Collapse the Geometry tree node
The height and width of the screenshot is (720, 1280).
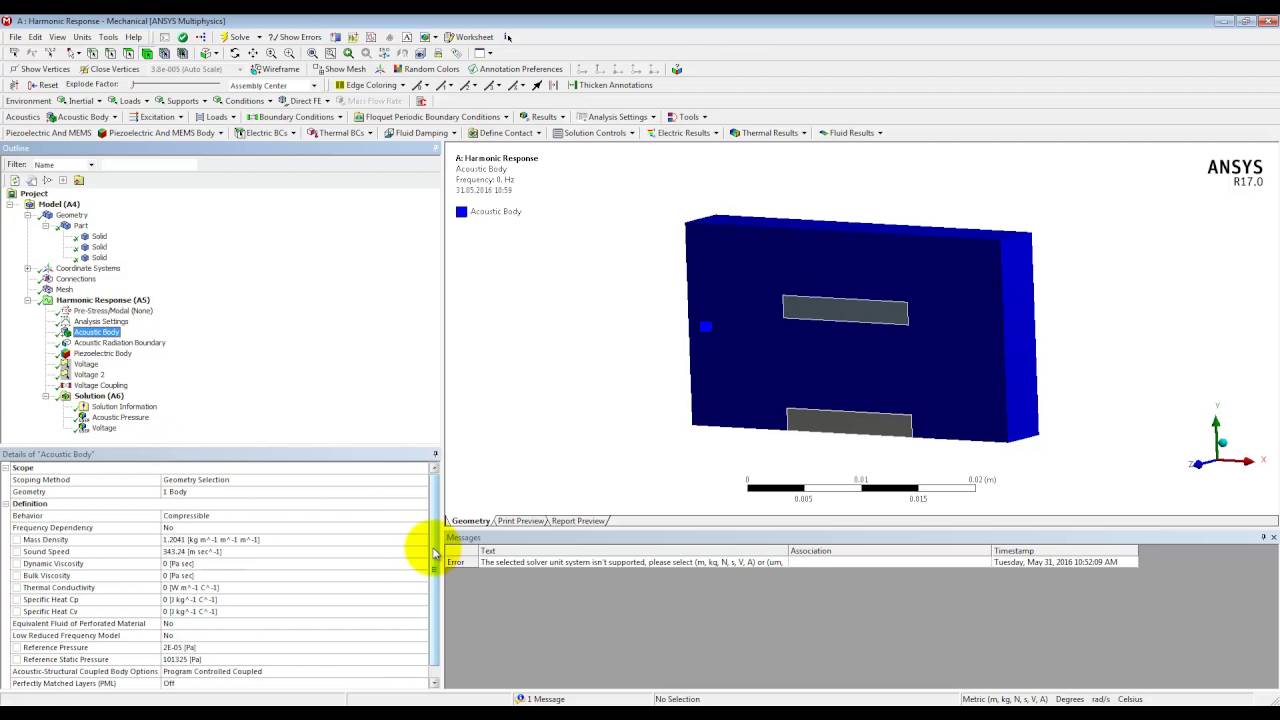(x=28, y=215)
